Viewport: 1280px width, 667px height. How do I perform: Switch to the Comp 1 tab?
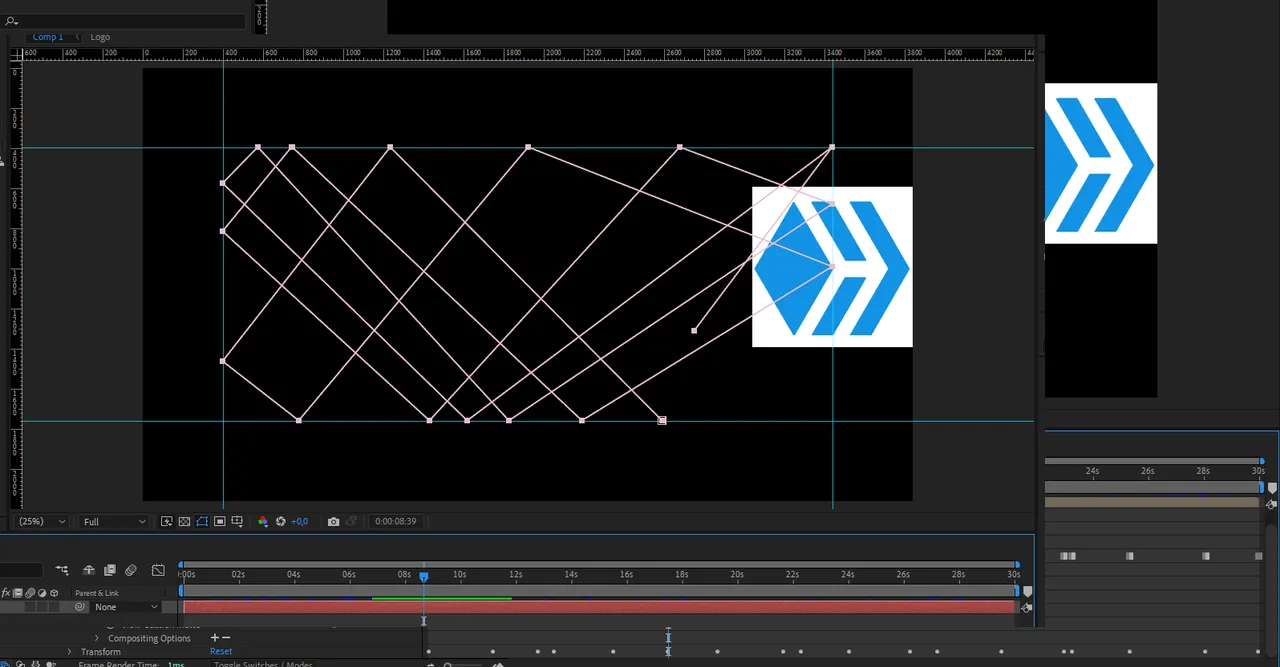[x=47, y=37]
